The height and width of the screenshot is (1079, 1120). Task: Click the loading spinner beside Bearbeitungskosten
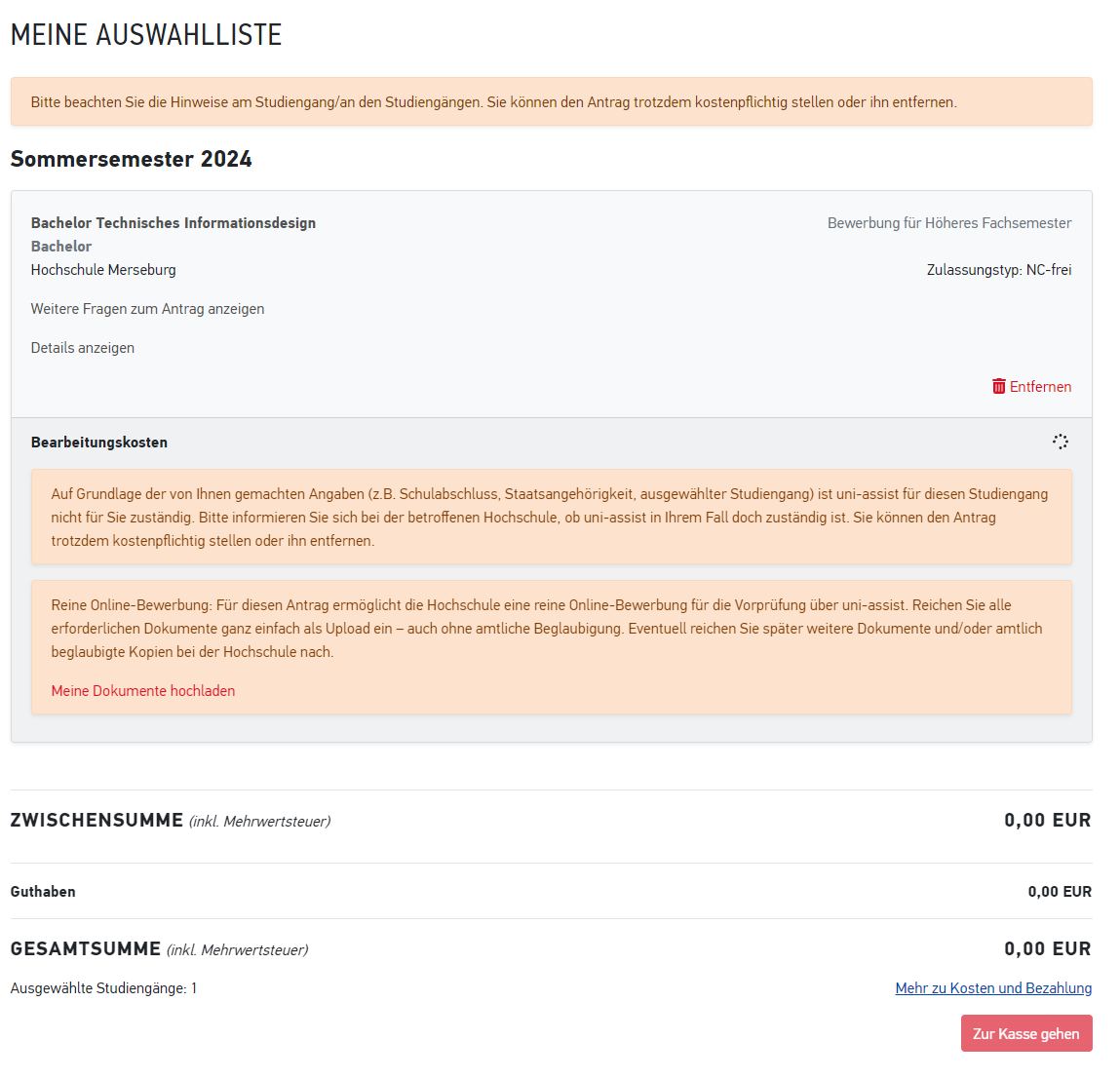(x=1061, y=442)
